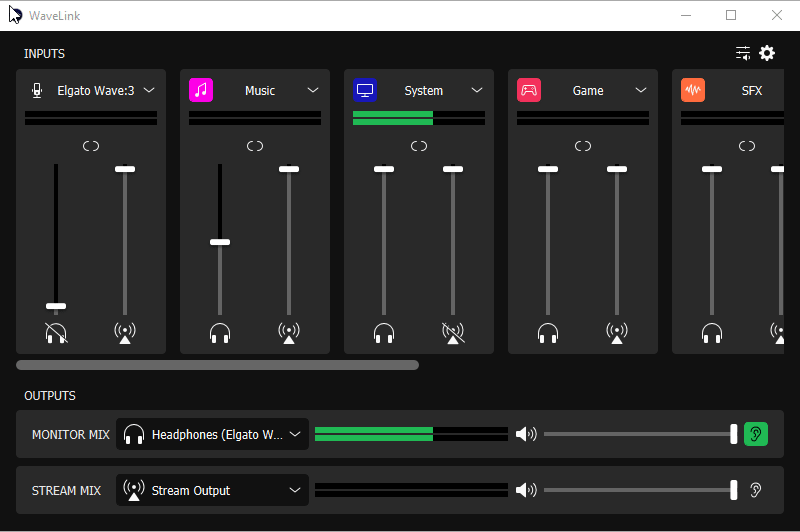Click the horizontal inputs scrollbar
Viewport: 800px width, 532px height.
coord(217,365)
